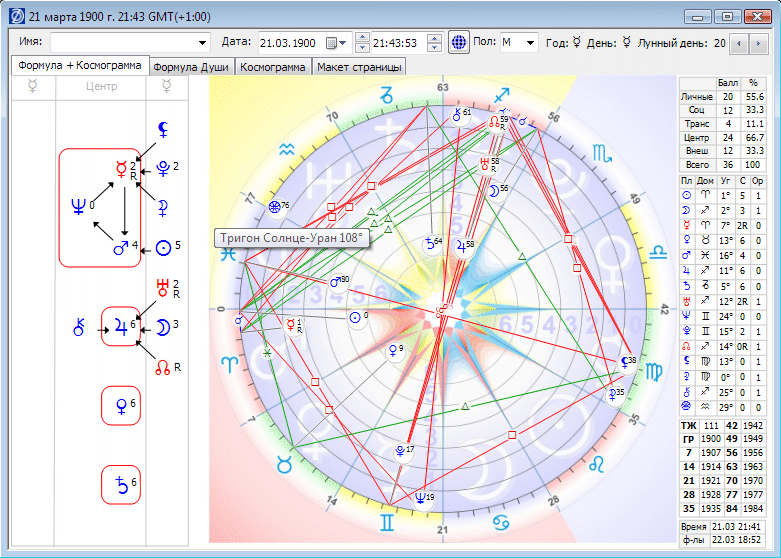Select the Макет страницы tab
The height and width of the screenshot is (558, 781).
359,67
